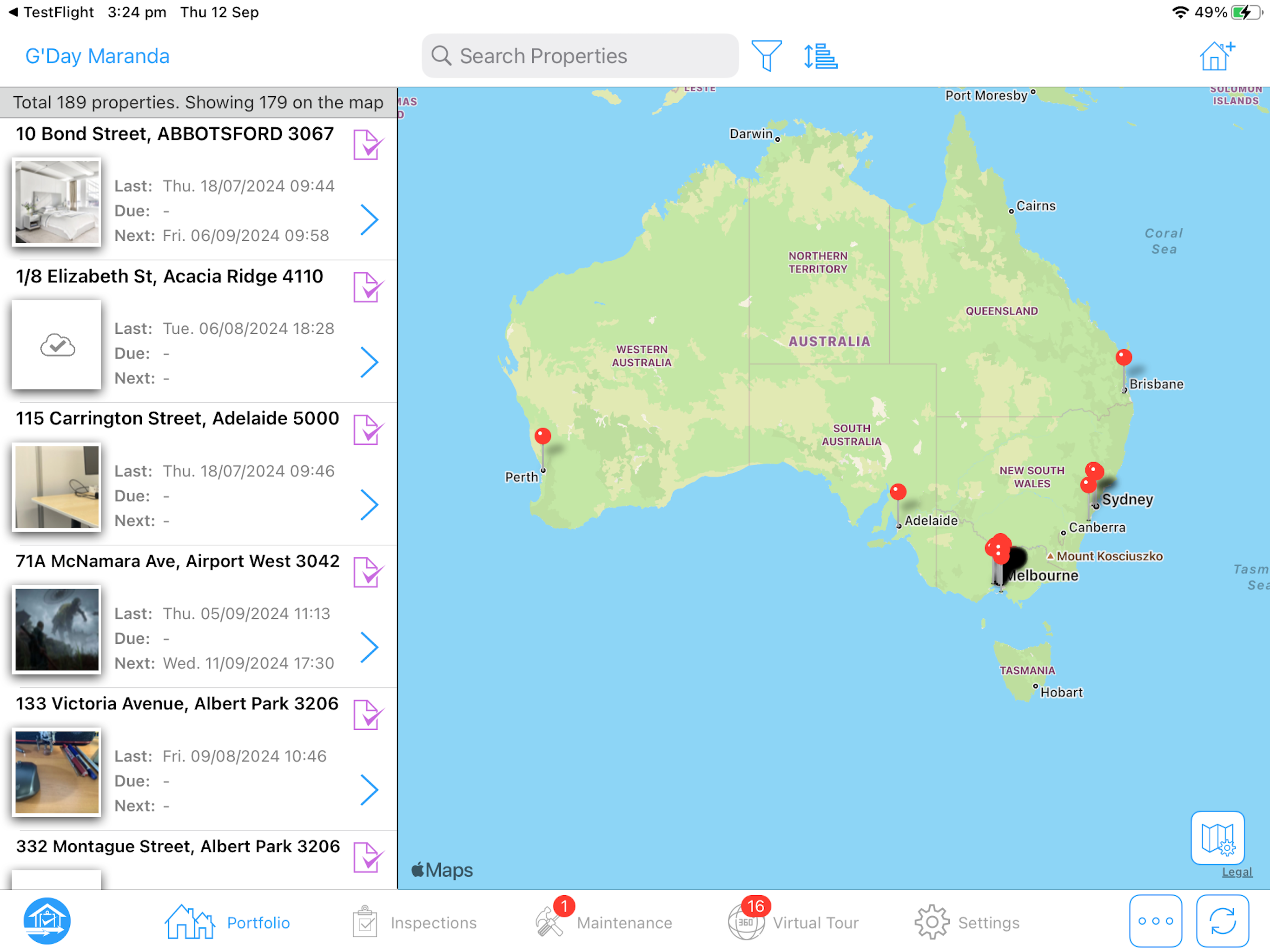Viewport: 1270px width, 952px height.
Task: Select the Brisbane map pin
Action: [x=1124, y=357]
